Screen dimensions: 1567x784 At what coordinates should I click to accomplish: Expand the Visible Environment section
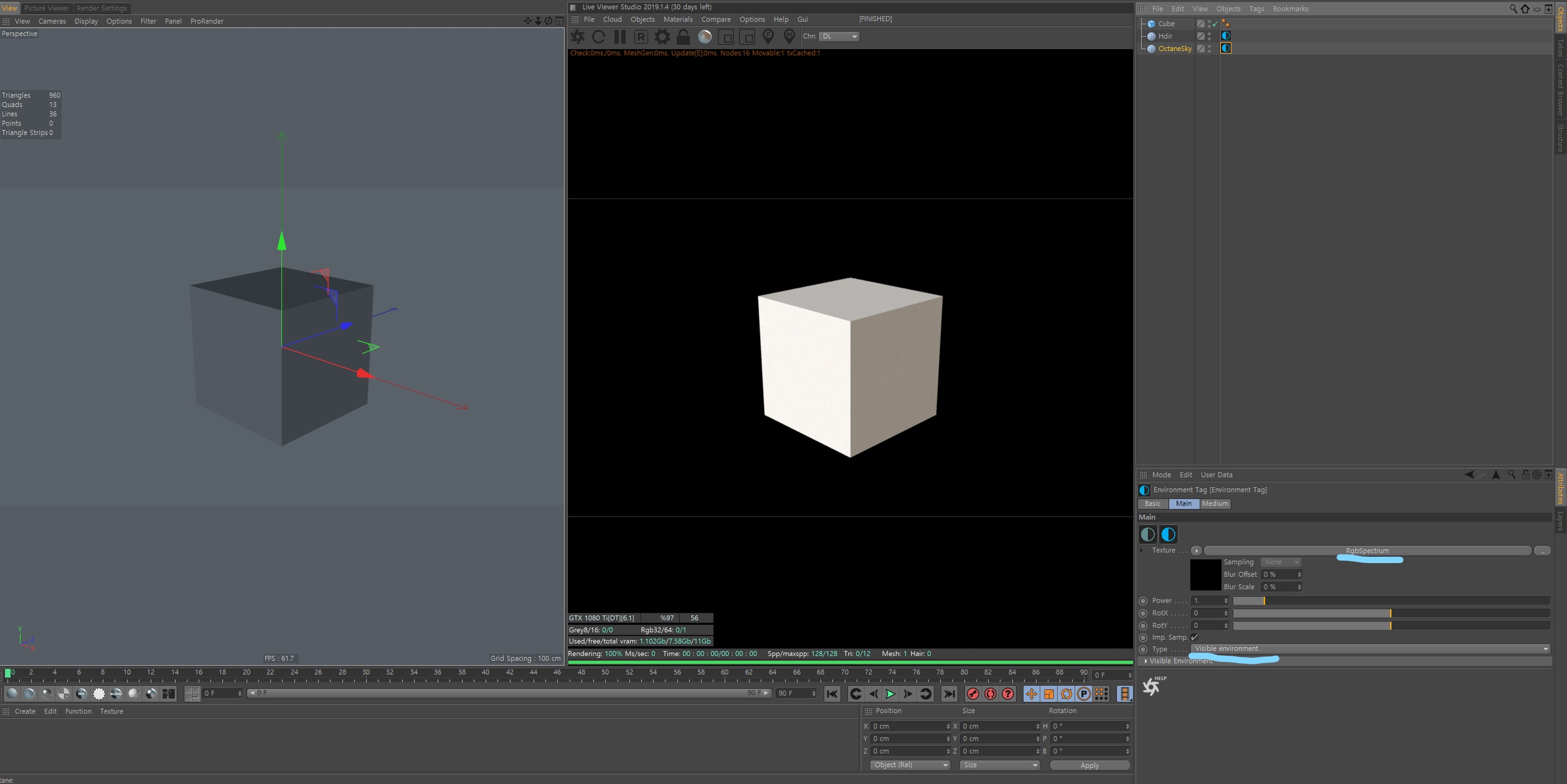click(x=1146, y=661)
